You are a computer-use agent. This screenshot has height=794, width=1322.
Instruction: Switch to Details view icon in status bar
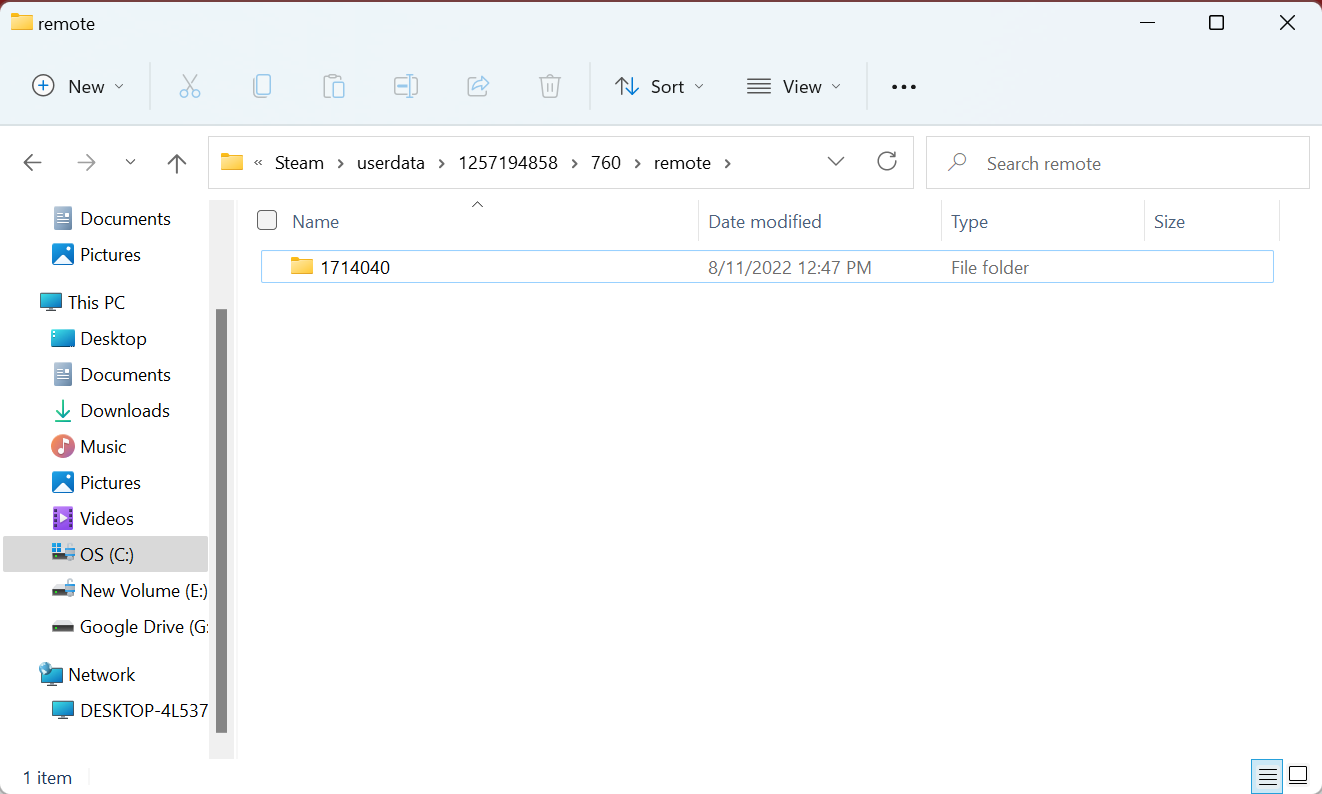[x=1267, y=775]
